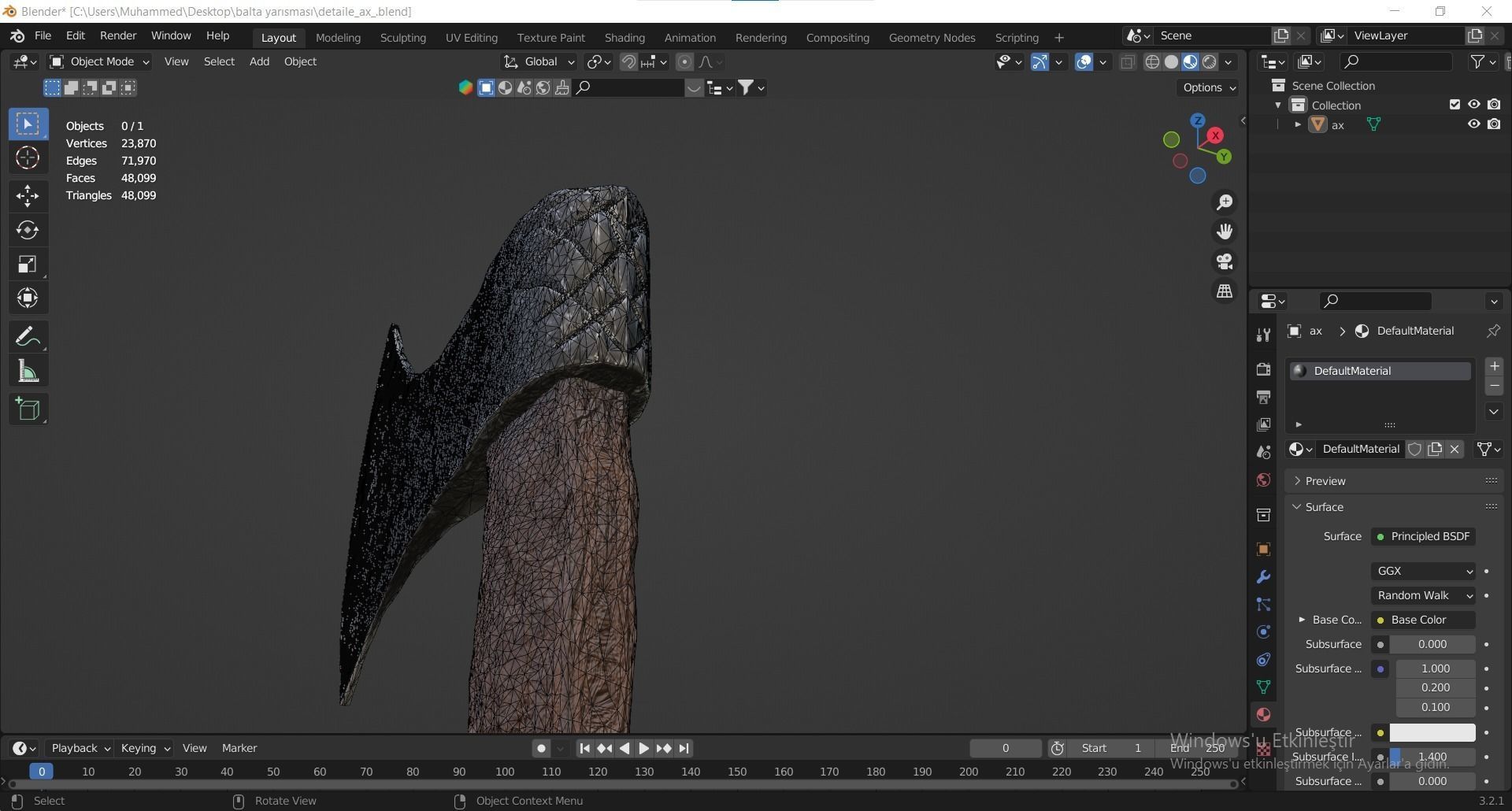Activate the Move tool
The width and height of the screenshot is (1512, 811).
click(x=28, y=196)
